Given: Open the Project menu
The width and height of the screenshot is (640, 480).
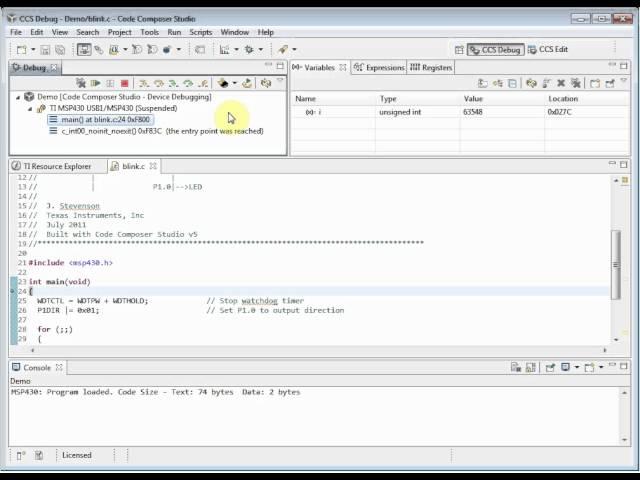Looking at the screenshot, I should pos(119,32).
